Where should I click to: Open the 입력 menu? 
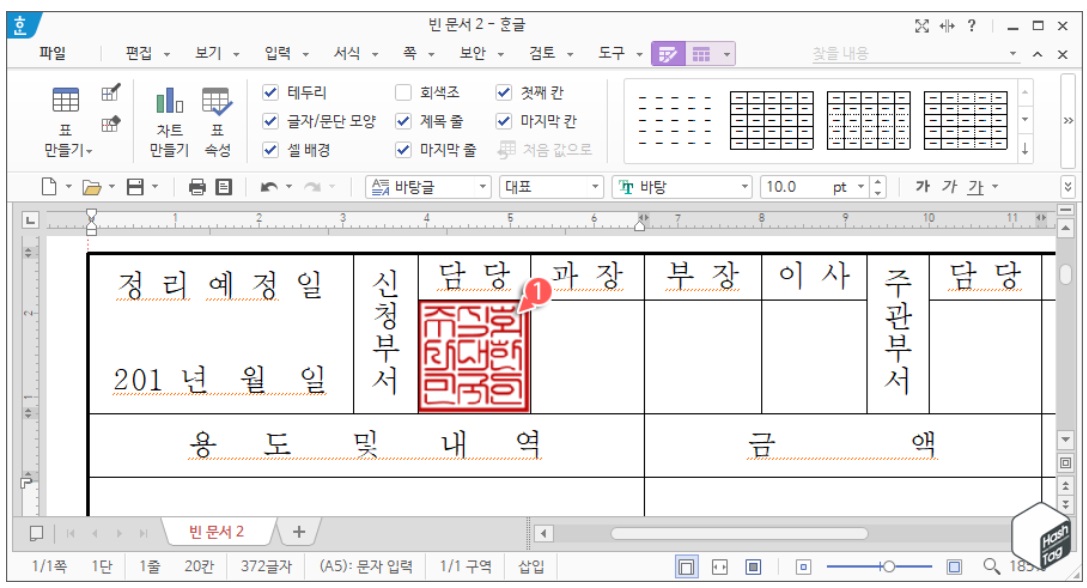coord(277,53)
